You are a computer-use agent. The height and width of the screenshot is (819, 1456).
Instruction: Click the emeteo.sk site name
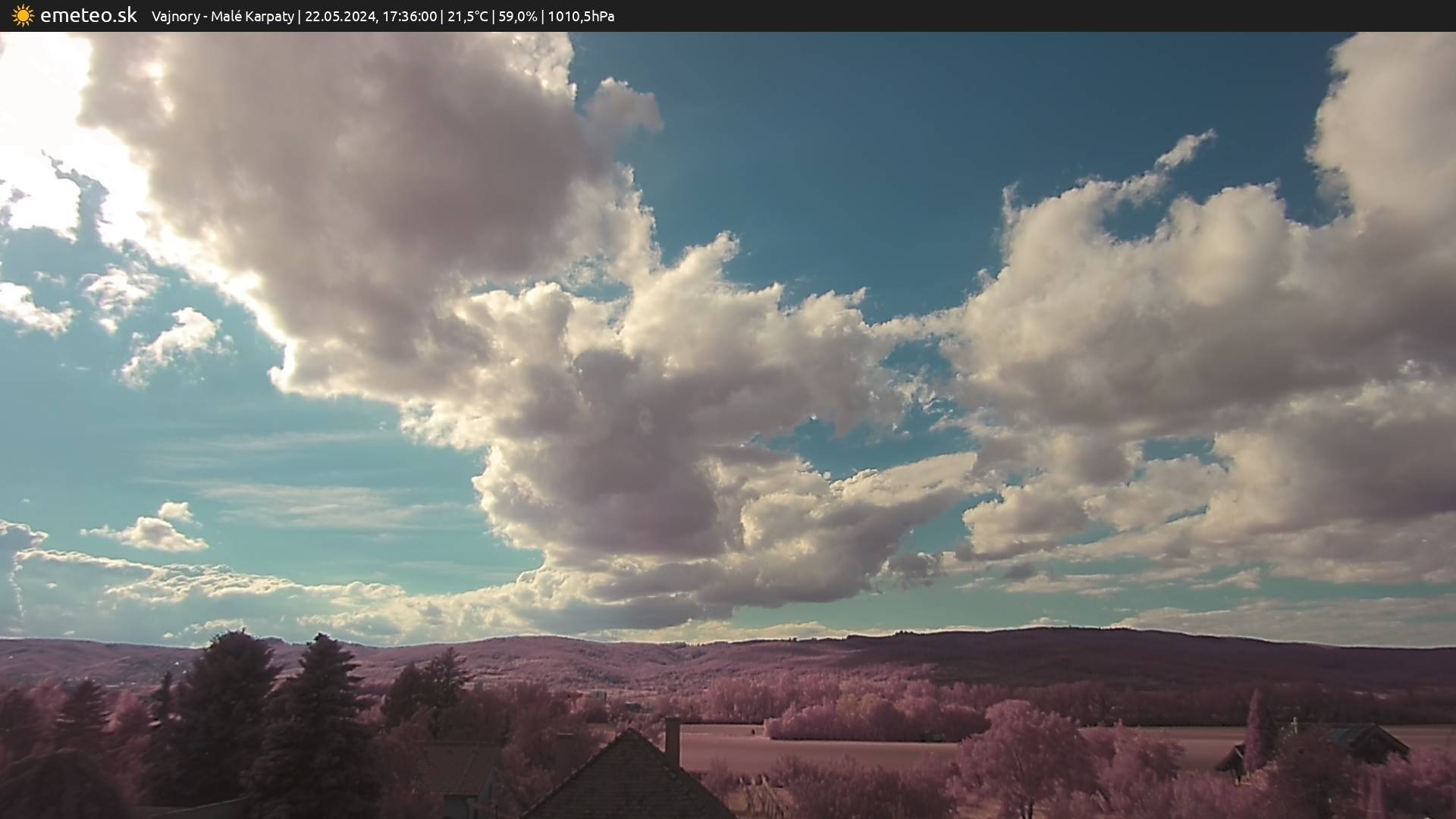[89, 15]
